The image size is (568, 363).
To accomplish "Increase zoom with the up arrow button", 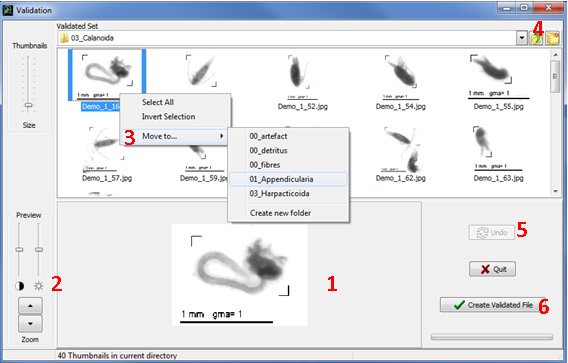I will coord(30,306).
